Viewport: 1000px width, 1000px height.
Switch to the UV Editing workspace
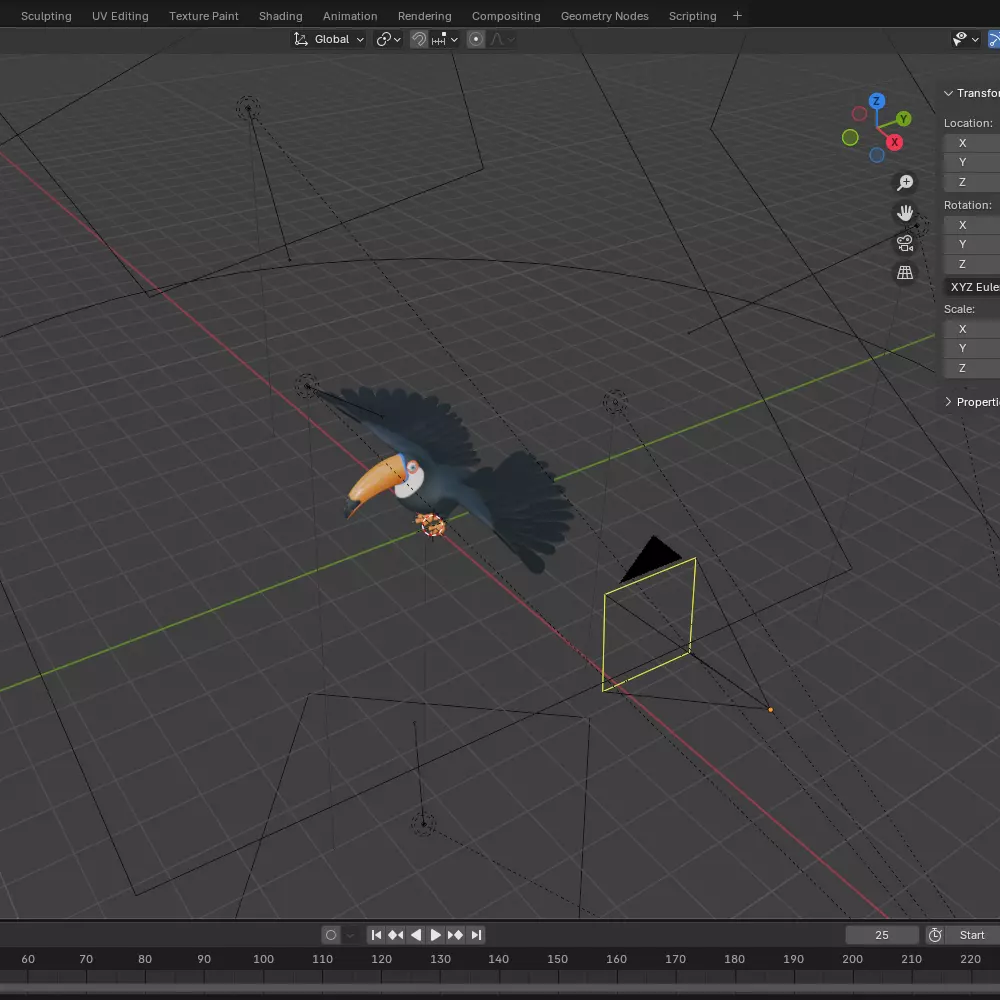(x=120, y=16)
